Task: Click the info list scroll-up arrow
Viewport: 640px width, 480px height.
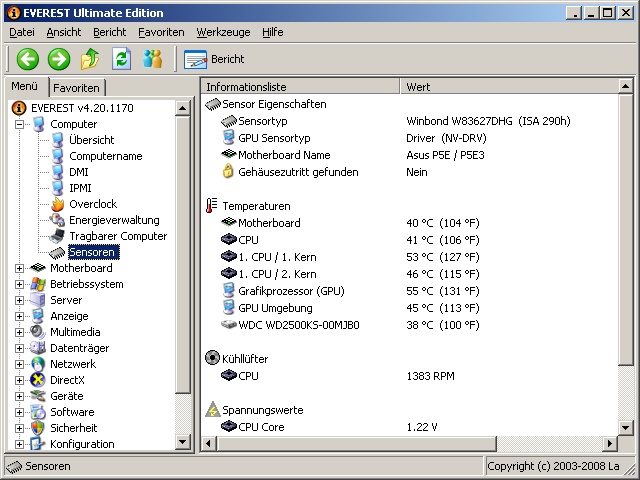Action: [625, 86]
